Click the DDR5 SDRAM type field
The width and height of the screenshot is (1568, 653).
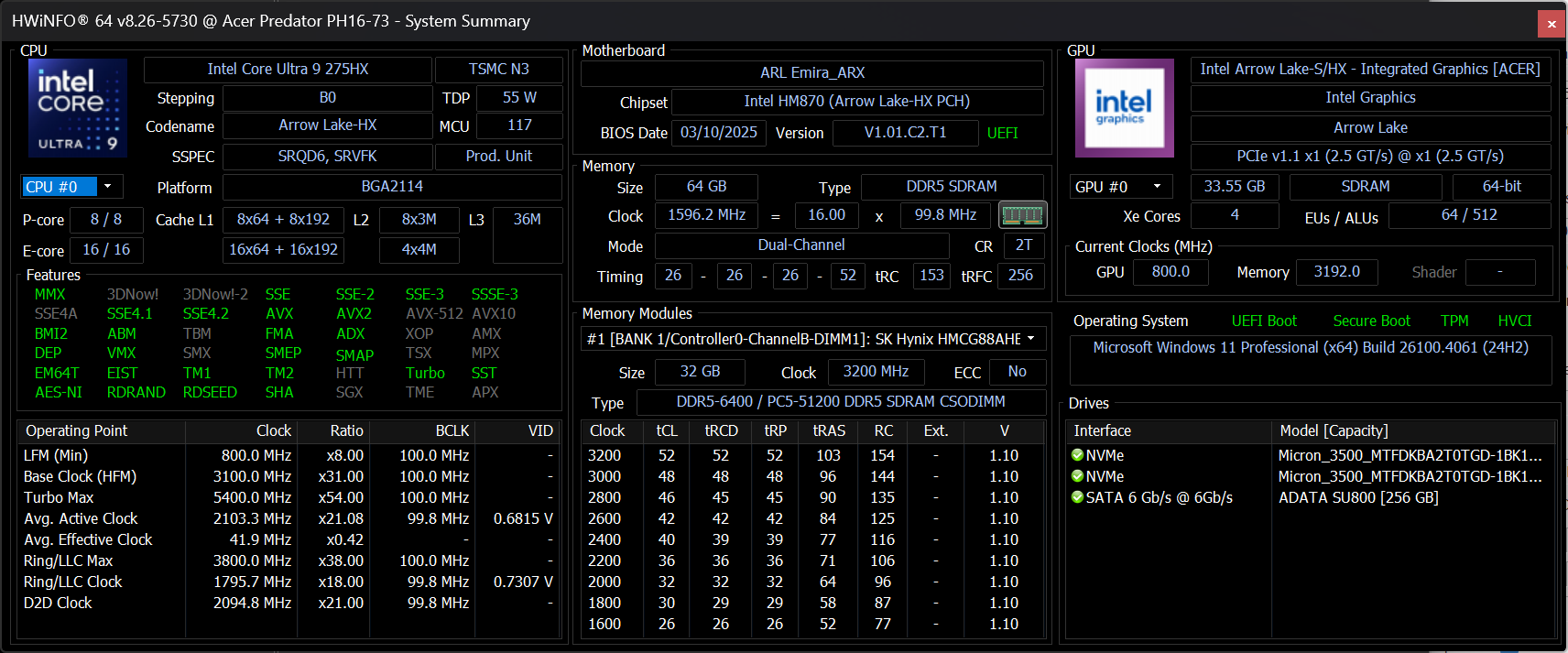[x=952, y=187]
